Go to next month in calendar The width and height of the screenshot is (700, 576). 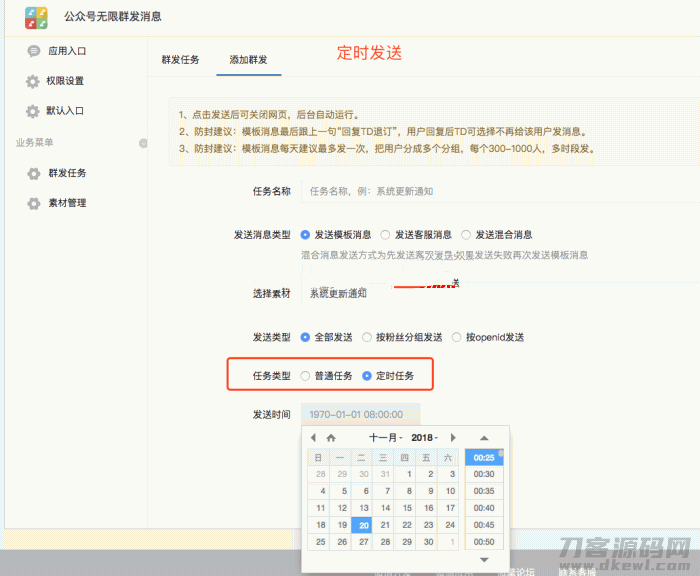pyautogui.click(x=453, y=438)
